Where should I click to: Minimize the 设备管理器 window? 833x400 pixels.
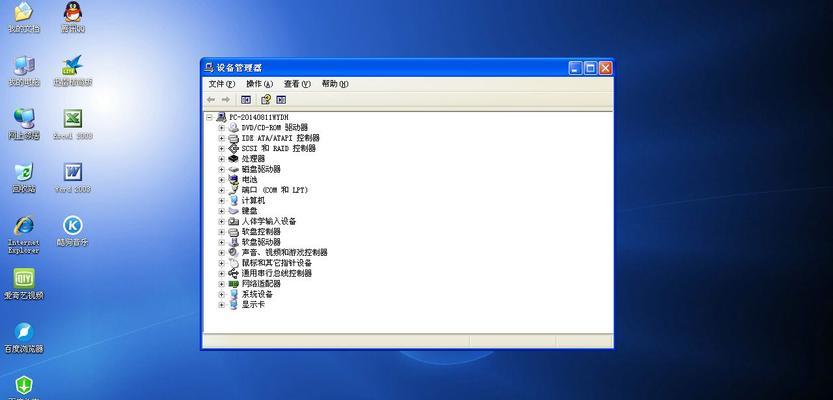[x=575, y=67]
